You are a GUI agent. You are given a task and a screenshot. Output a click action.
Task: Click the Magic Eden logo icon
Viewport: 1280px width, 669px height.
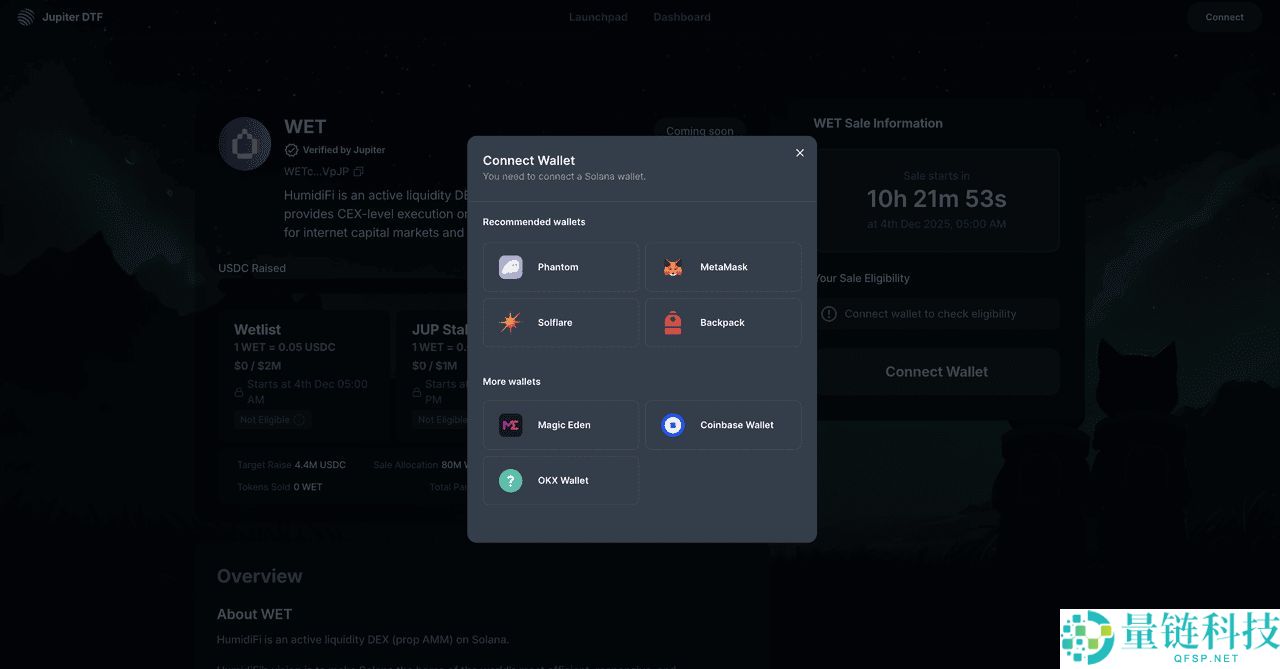pos(510,425)
